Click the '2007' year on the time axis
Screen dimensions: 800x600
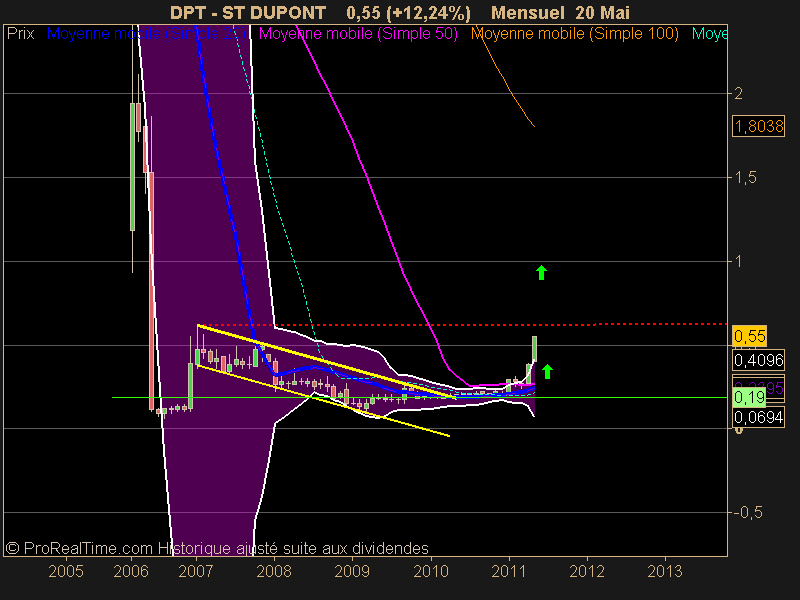click(x=196, y=571)
